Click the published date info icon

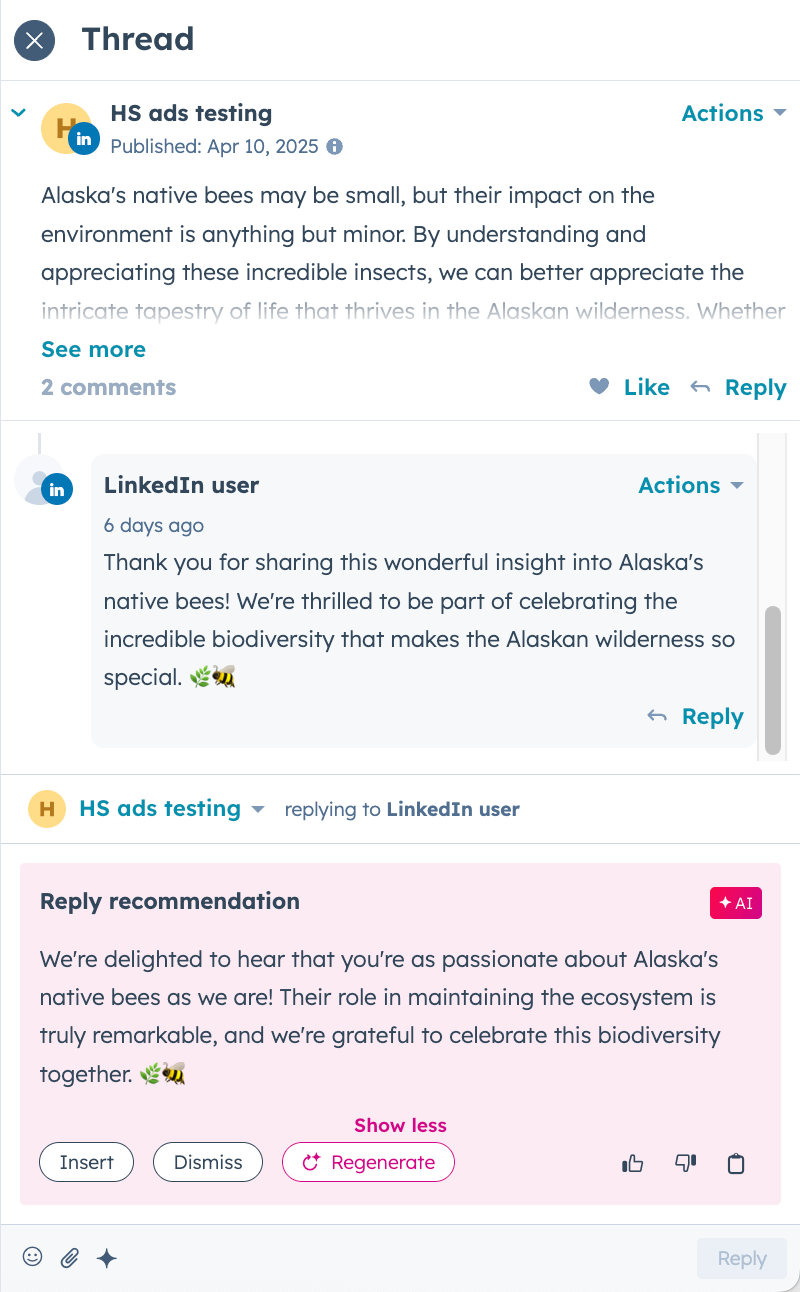coord(335,147)
